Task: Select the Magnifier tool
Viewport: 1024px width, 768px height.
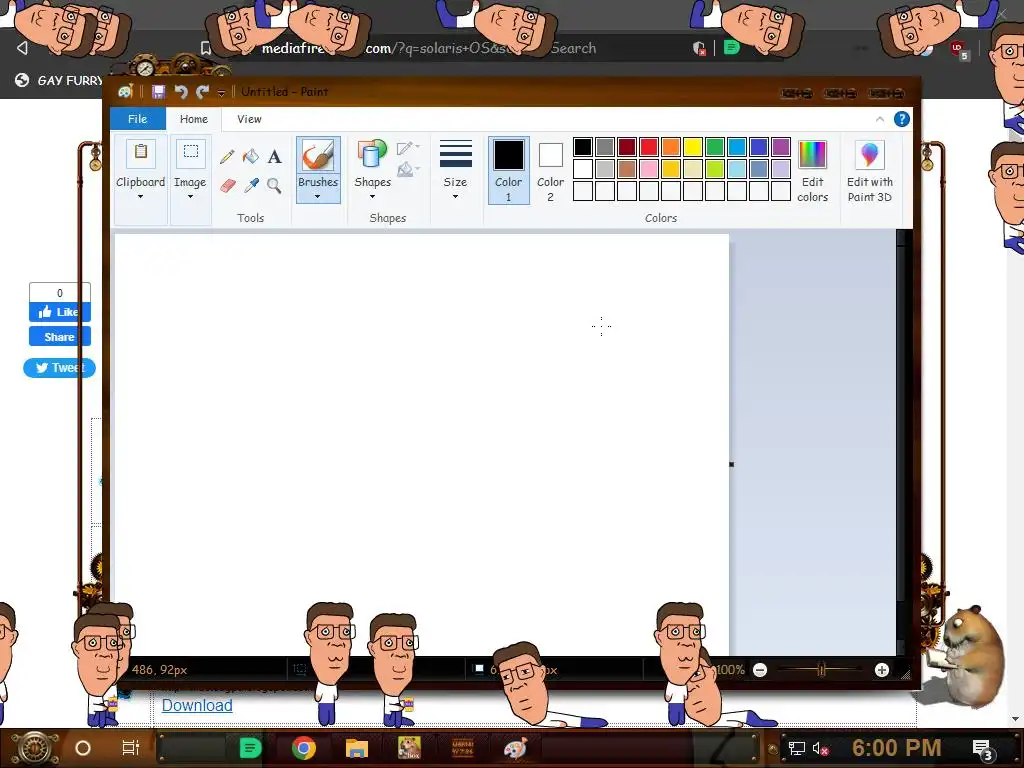Action: tap(274, 186)
